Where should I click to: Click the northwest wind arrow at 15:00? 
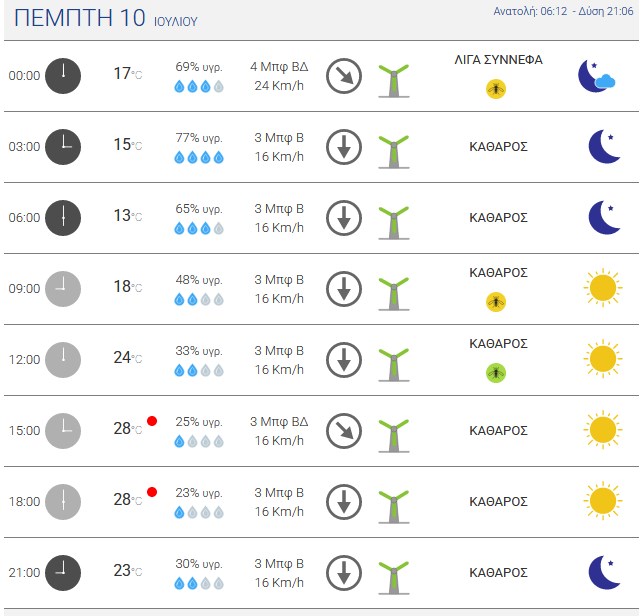(344, 431)
